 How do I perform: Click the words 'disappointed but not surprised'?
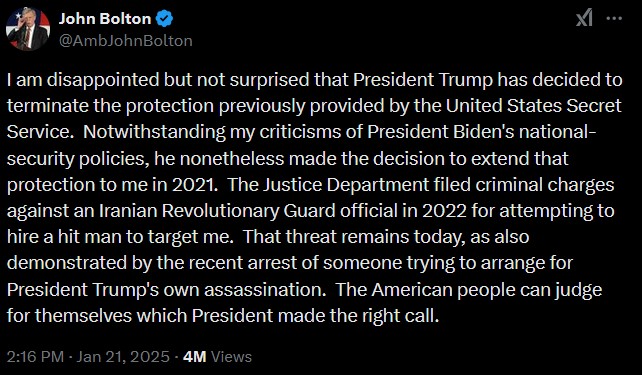click(179, 80)
